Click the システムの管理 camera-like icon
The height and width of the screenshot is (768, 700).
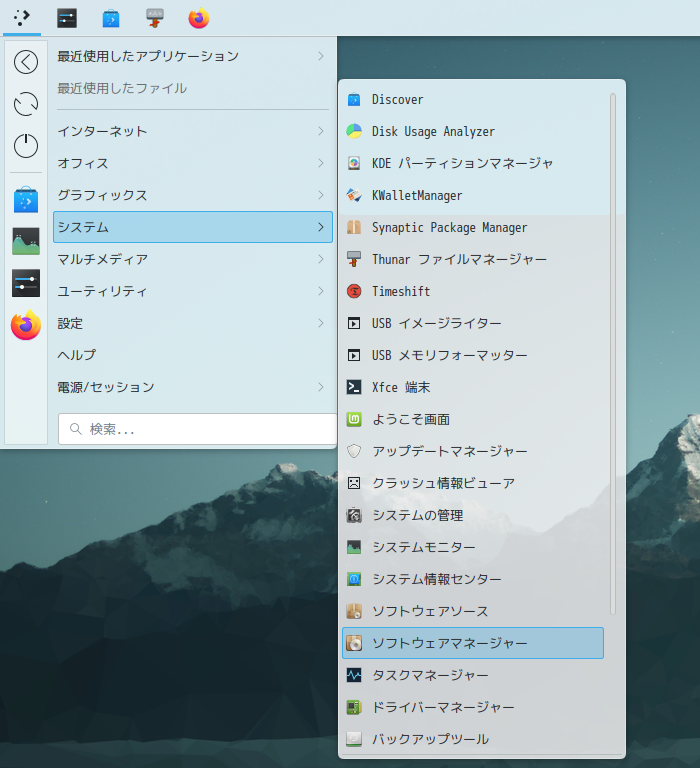pyautogui.click(x=354, y=515)
